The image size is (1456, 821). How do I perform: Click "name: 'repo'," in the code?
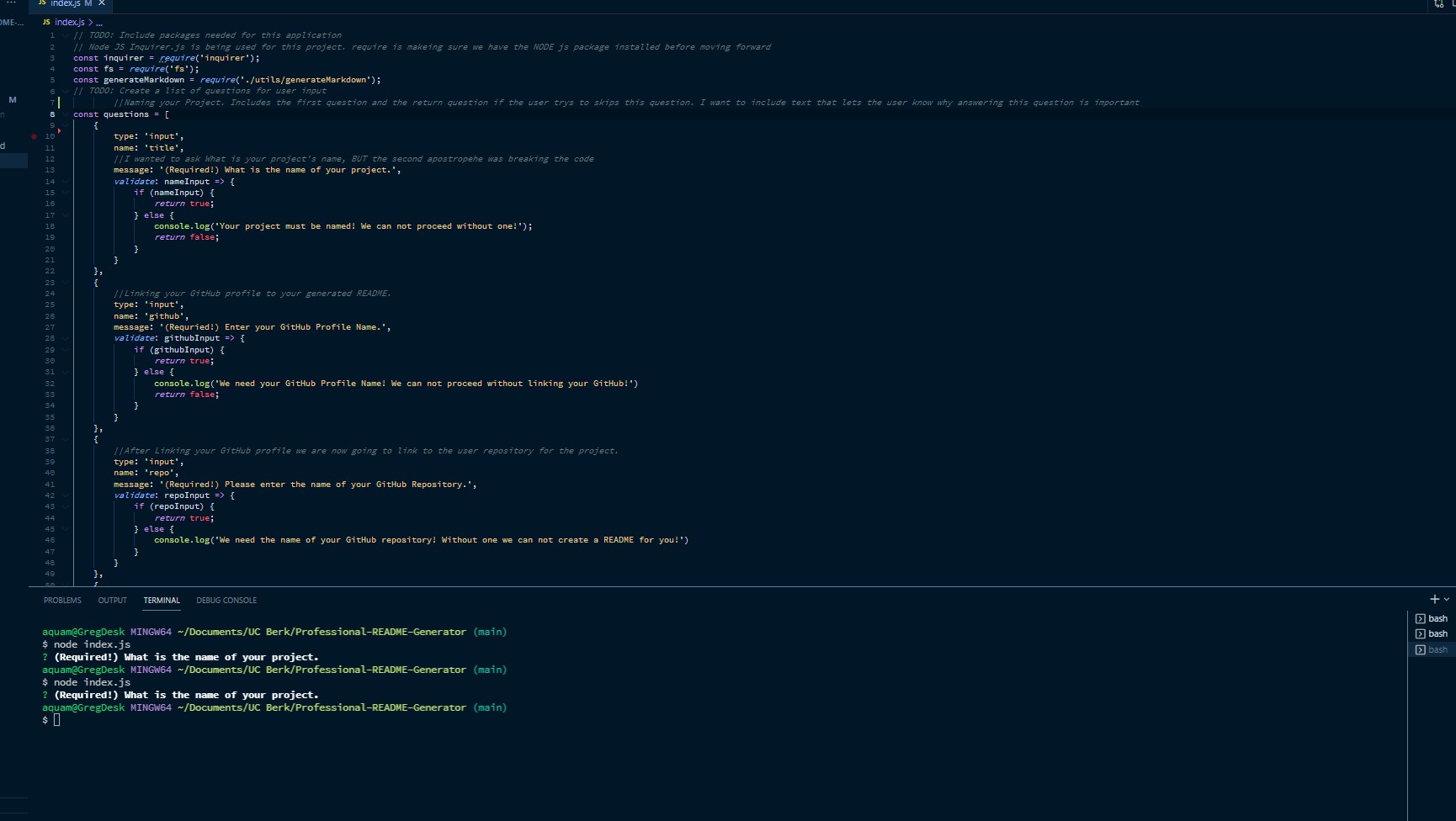[x=146, y=473]
